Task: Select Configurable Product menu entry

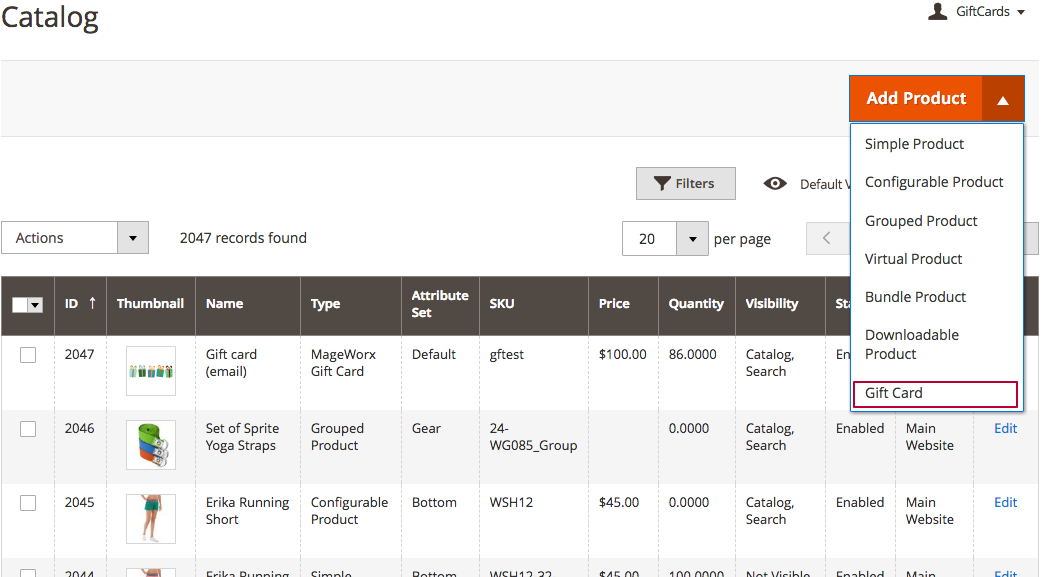Action: (934, 182)
